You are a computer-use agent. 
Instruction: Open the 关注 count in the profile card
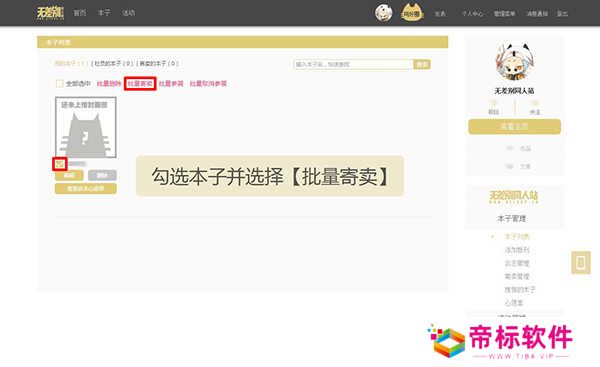(x=535, y=107)
